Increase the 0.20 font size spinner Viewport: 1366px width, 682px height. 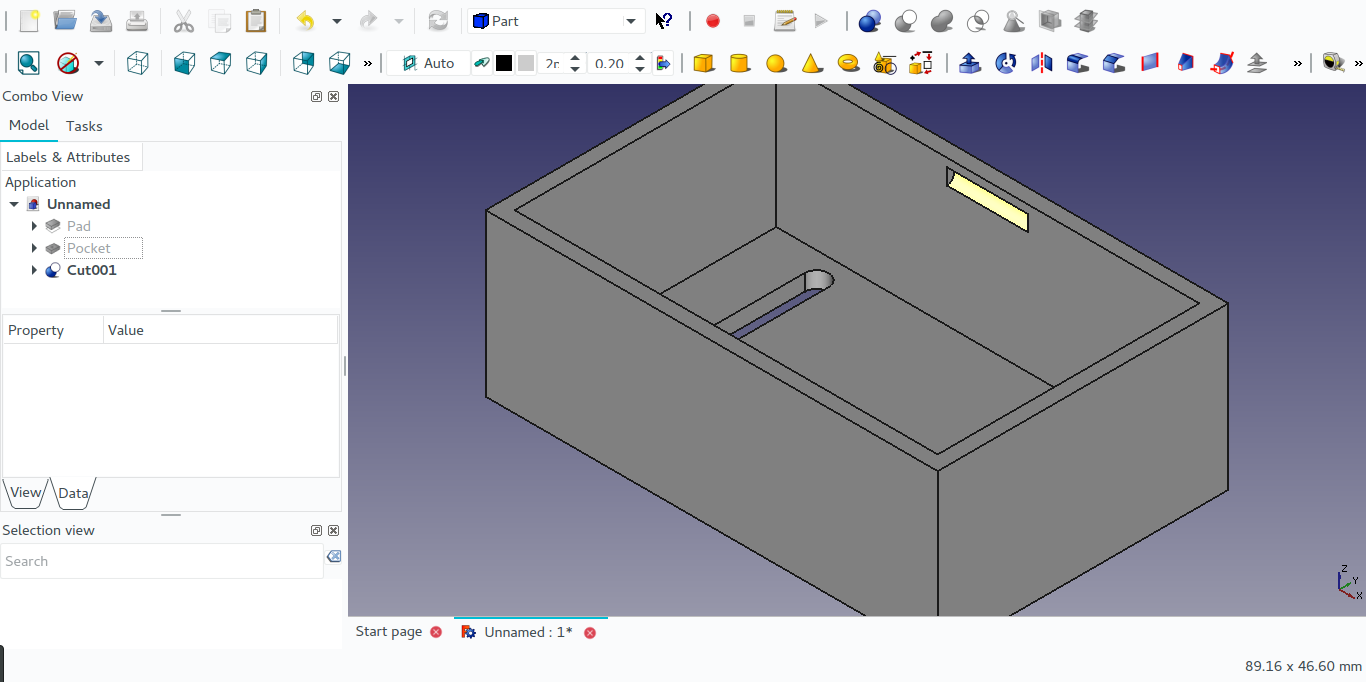coord(640,57)
